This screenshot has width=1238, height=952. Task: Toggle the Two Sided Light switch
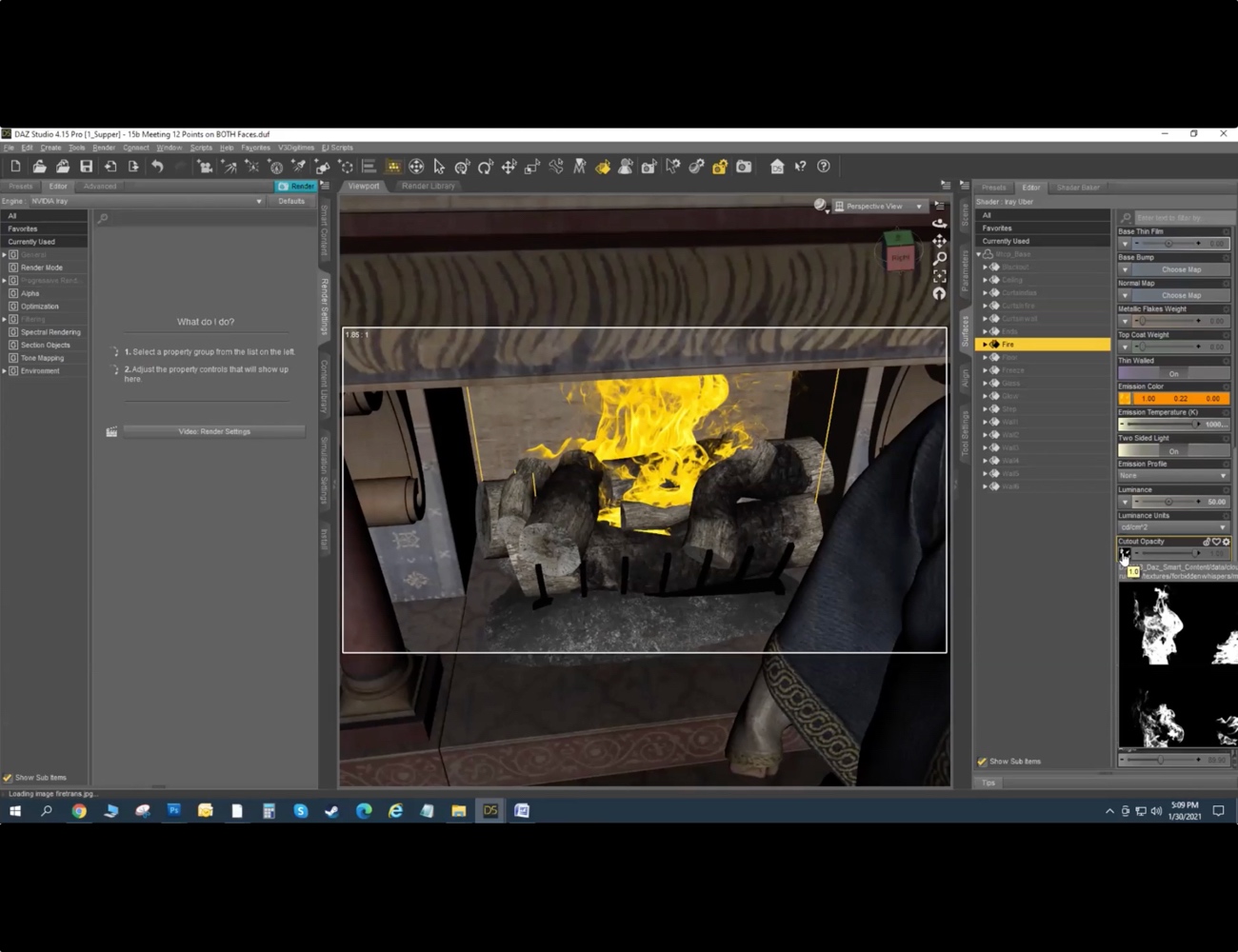coord(1174,450)
